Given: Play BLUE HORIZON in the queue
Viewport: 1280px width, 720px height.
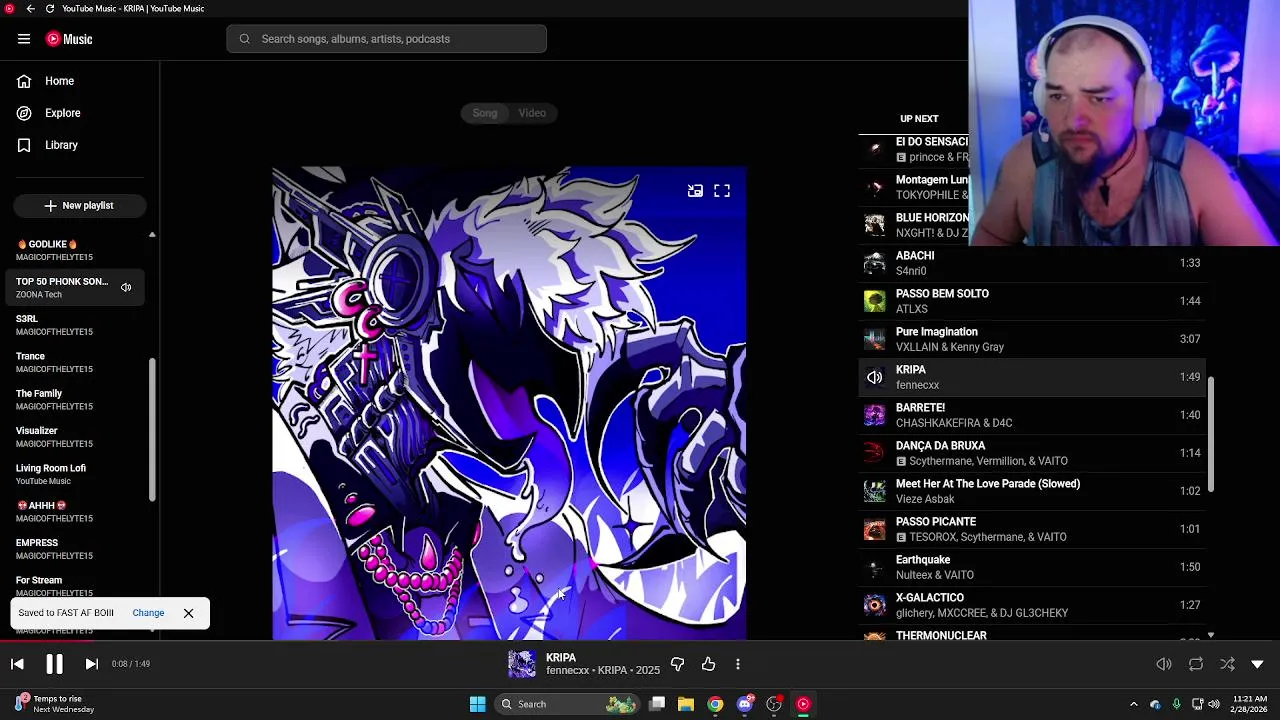Looking at the screenshot, I should tap(914, 225).
